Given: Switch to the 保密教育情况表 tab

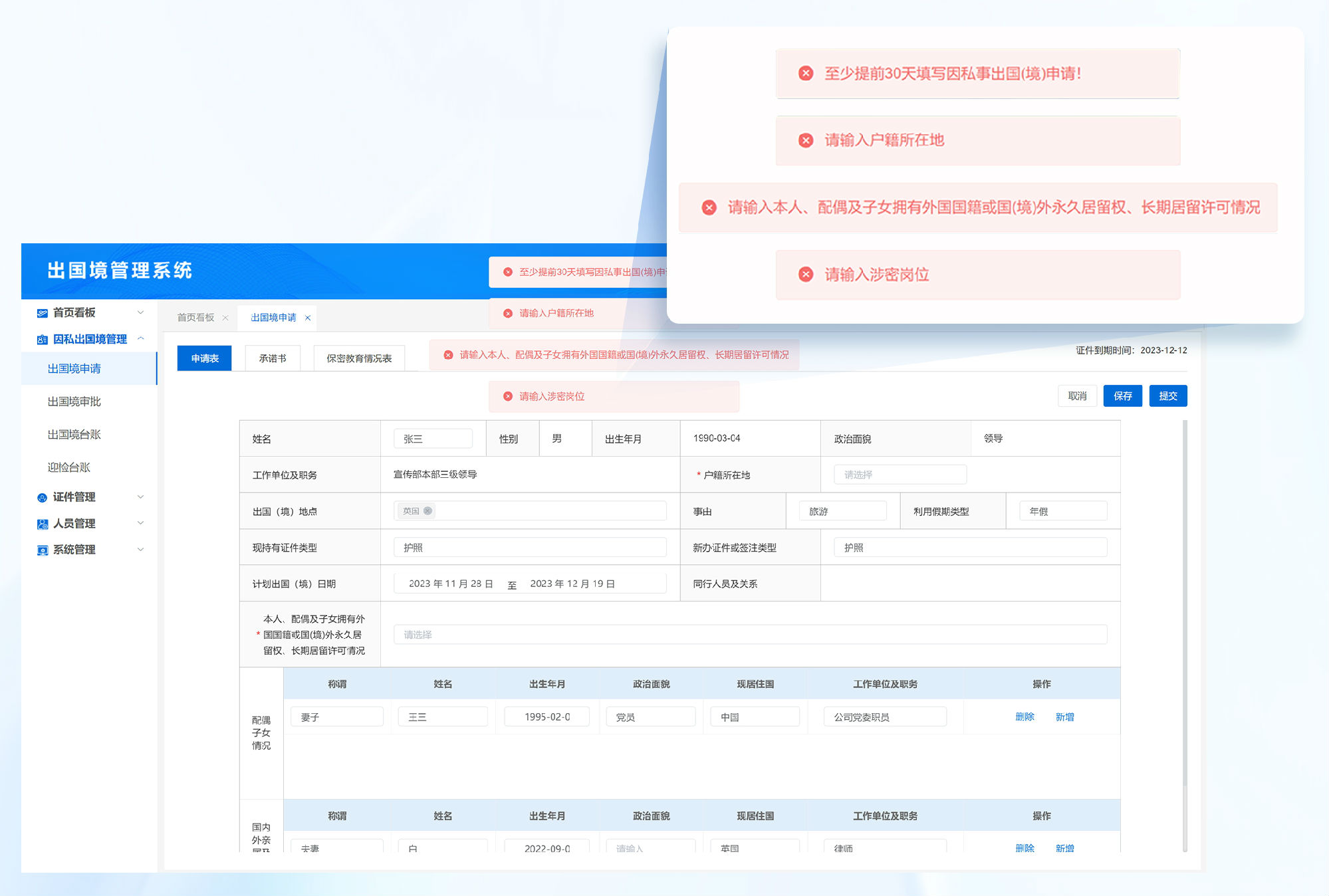Looking at the screenshot, I should point(359,358).
